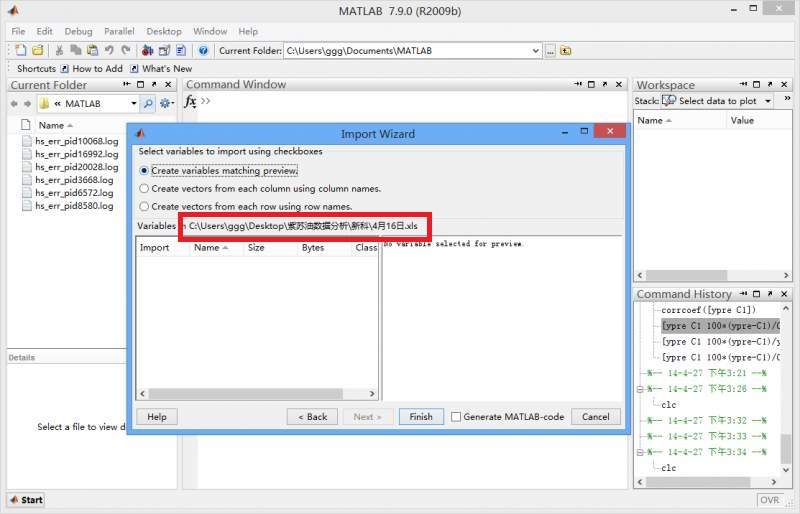
Task: Open Simulink from the toolbar icon
Action: (147, 50)
